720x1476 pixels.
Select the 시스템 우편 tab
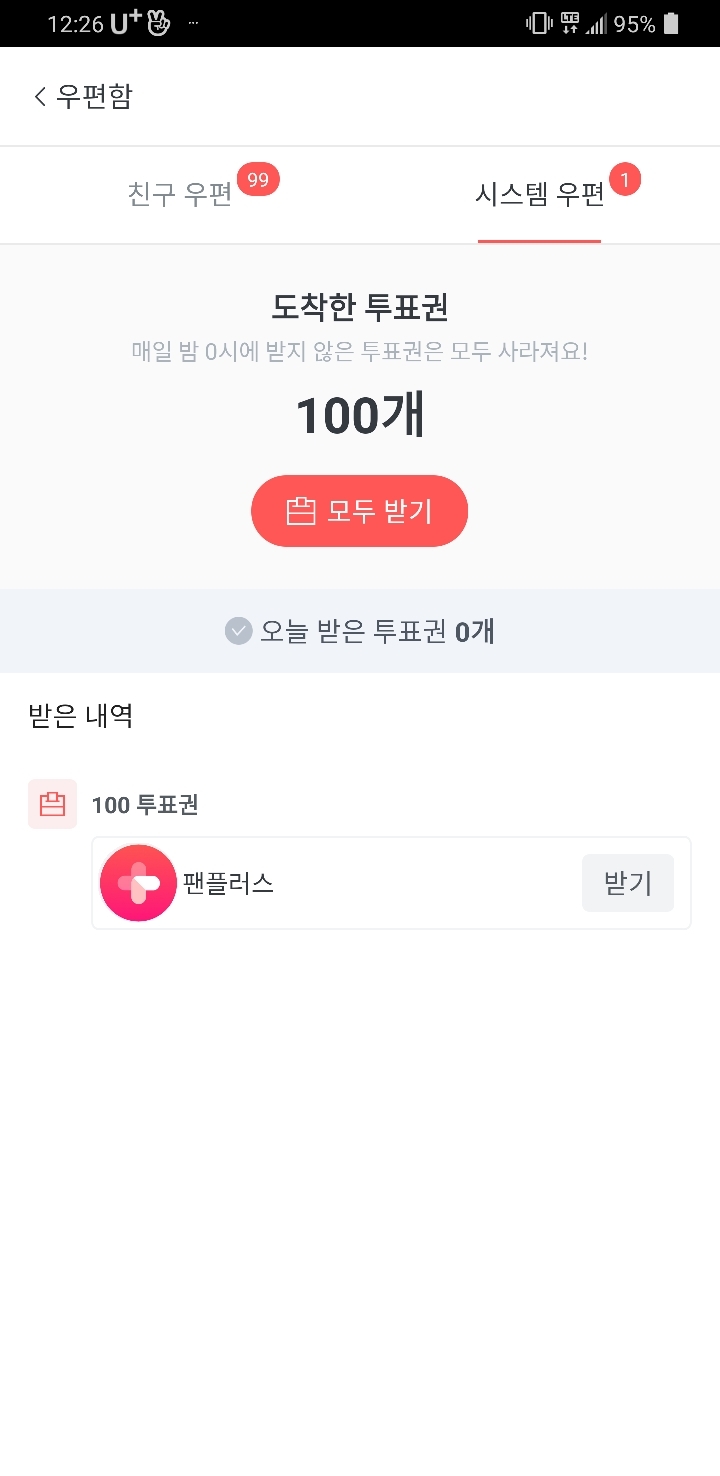tap(539, 195)
